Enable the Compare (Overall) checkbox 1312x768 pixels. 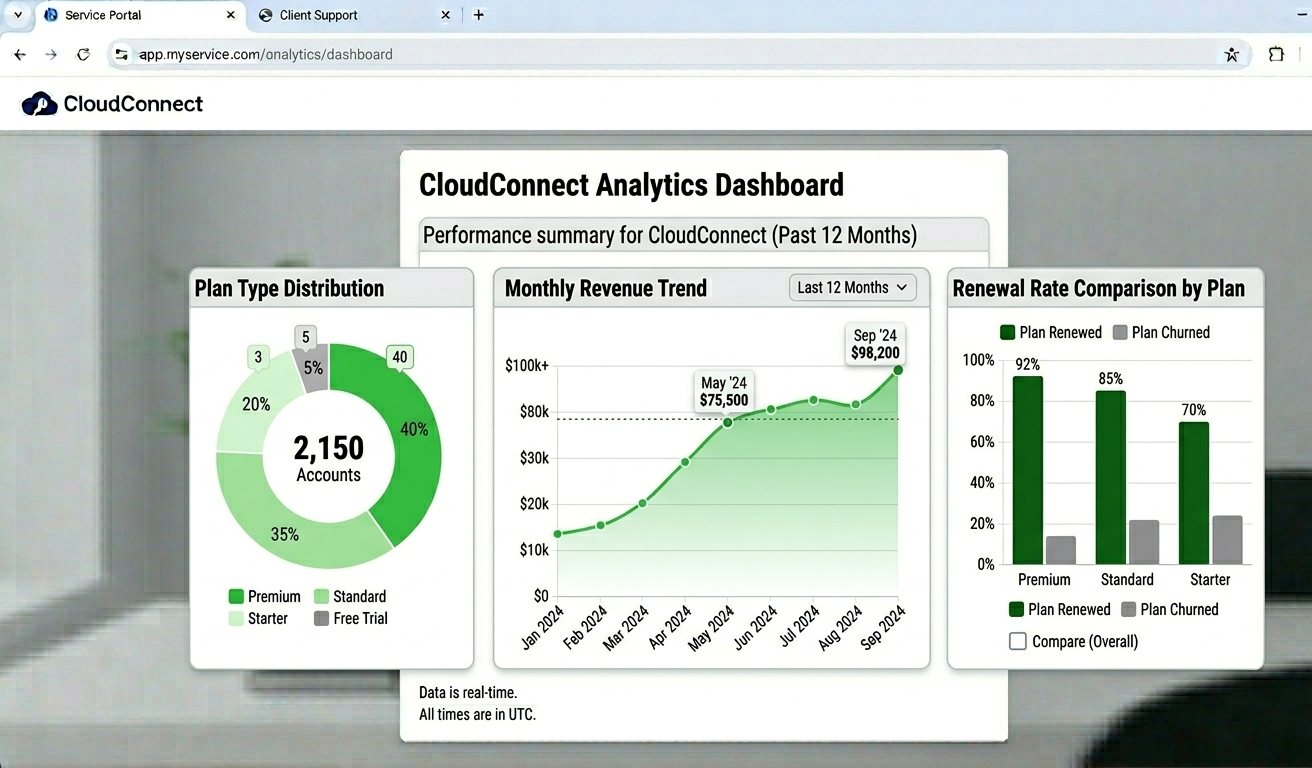click(x=1018, y=641)
